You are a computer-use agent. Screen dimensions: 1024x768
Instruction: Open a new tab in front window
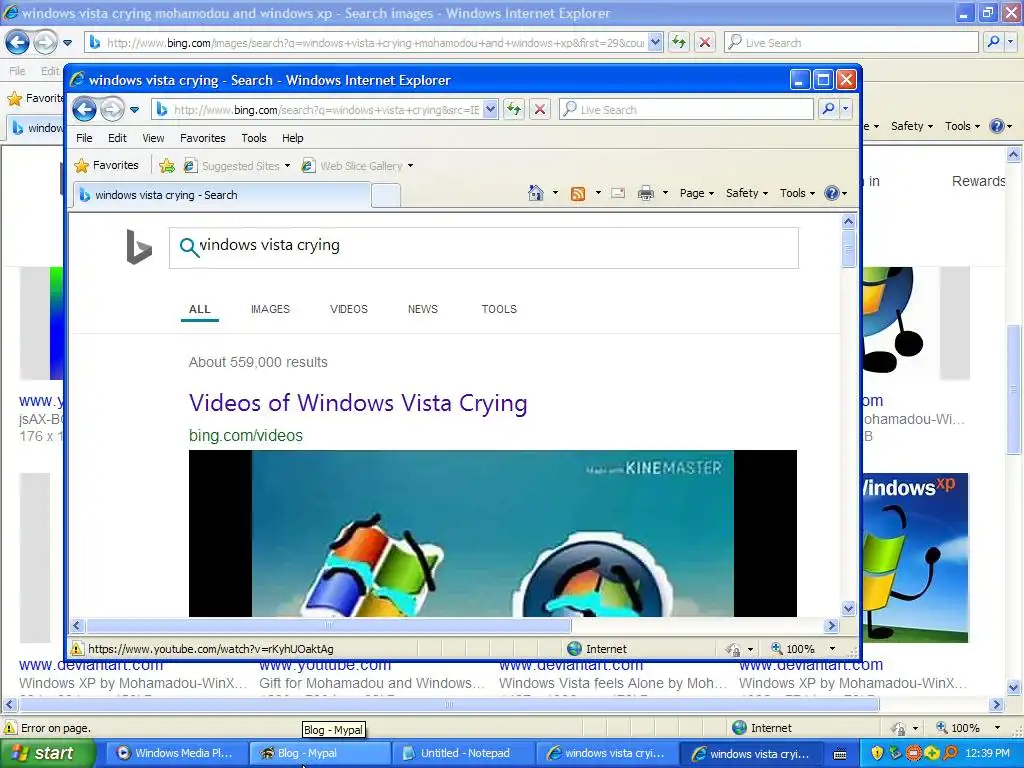point(386,195)
